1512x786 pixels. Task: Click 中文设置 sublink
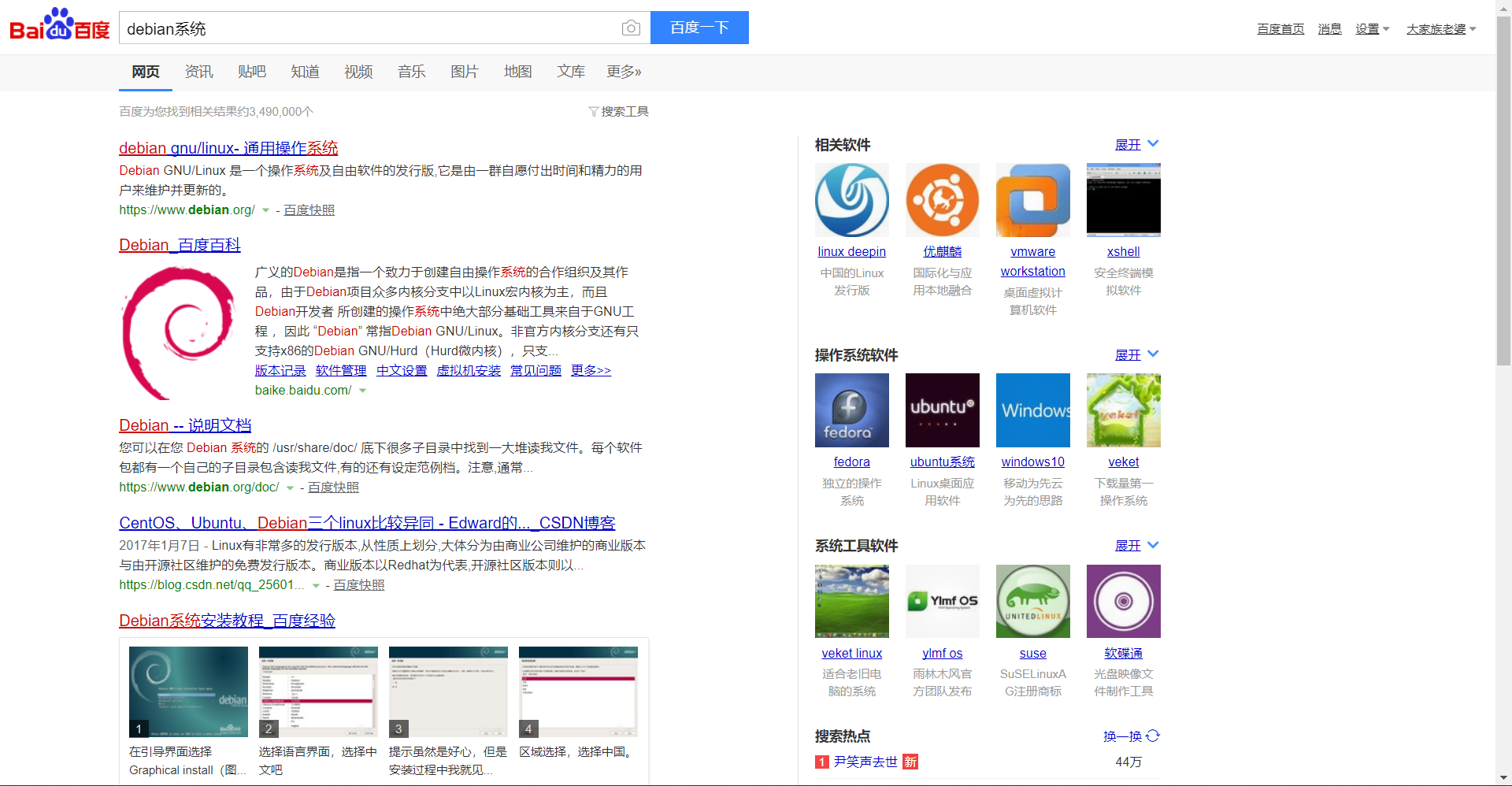click(402, 371)
